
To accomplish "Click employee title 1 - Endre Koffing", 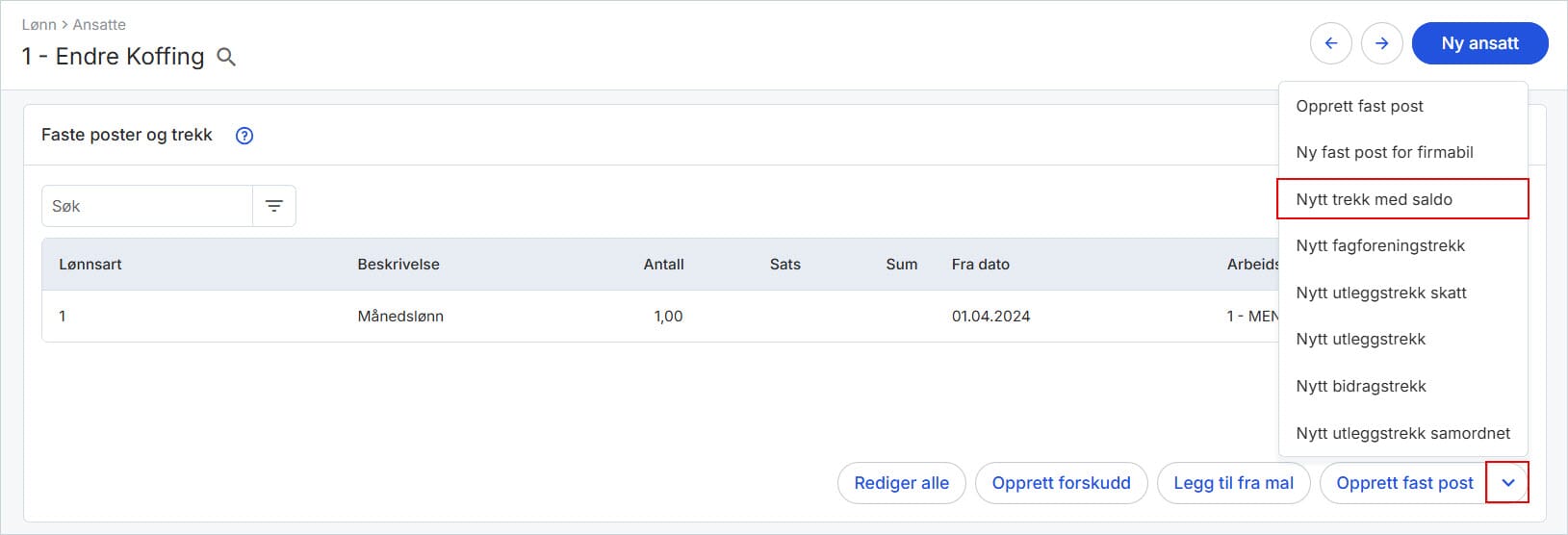I will [x=113, y=57].
